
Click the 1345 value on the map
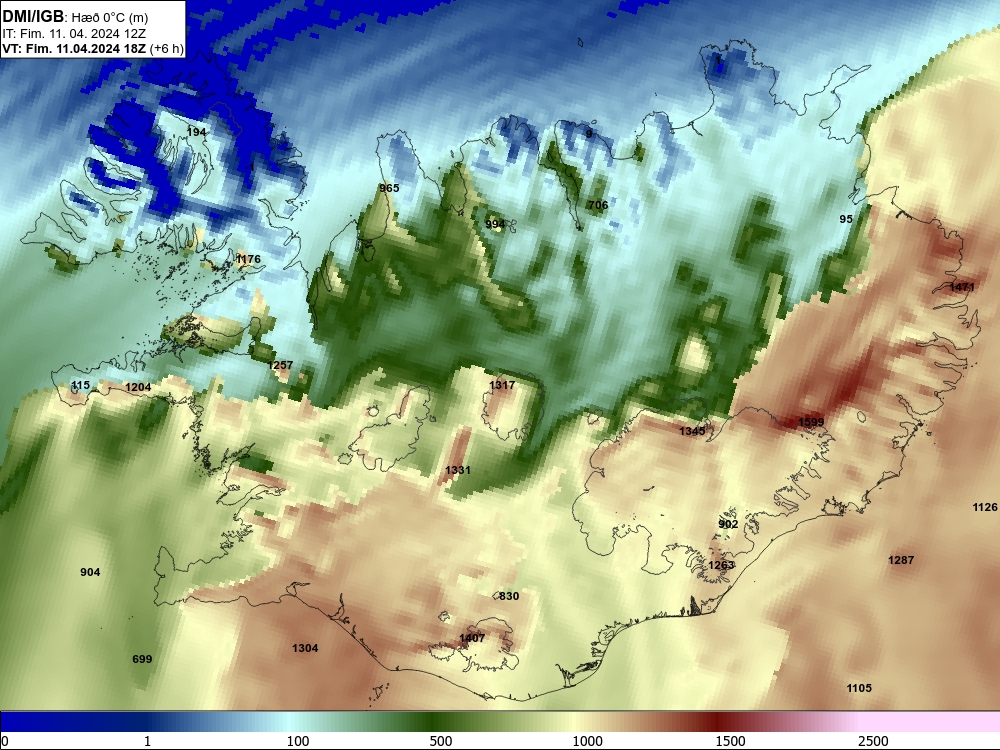(x=692, y=431)
